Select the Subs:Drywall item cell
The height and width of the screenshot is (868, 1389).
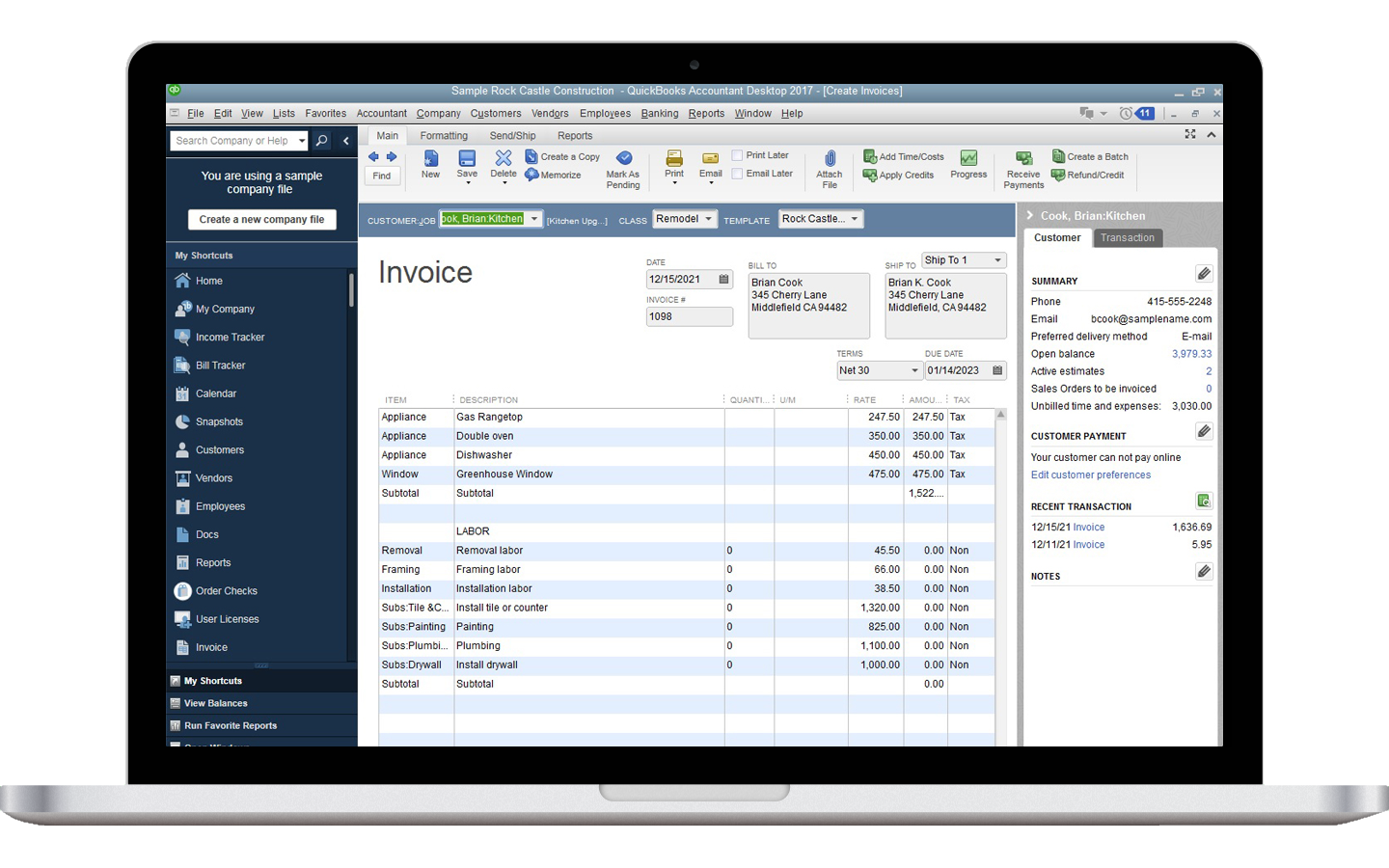(x=416, y=665)
